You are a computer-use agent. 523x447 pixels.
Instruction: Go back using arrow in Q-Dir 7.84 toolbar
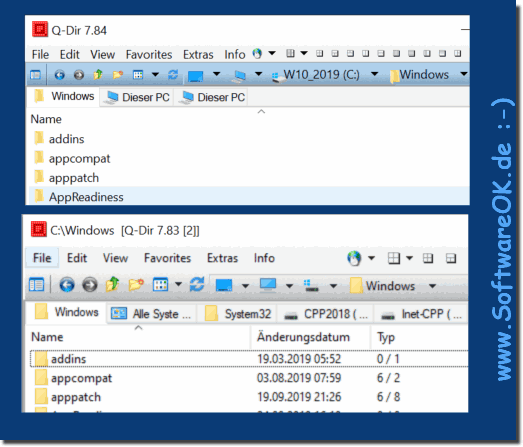[60, 75]
